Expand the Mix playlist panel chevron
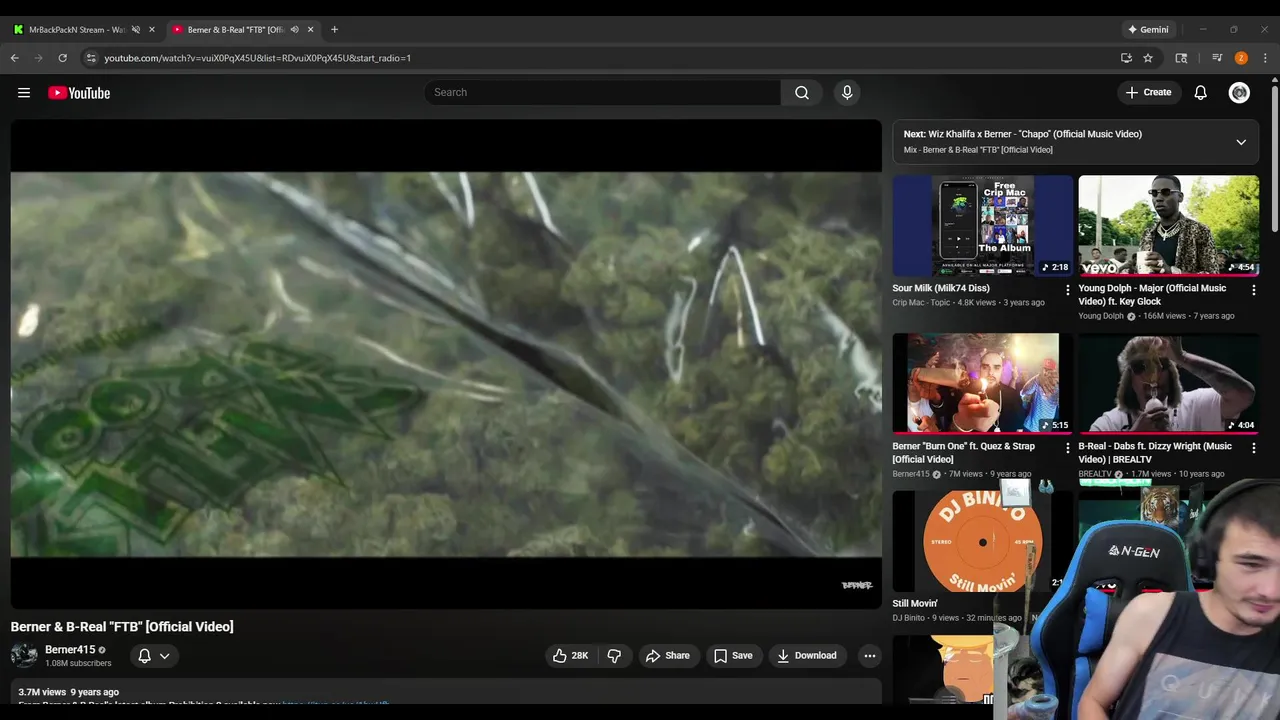 [x=1241, y=142]
